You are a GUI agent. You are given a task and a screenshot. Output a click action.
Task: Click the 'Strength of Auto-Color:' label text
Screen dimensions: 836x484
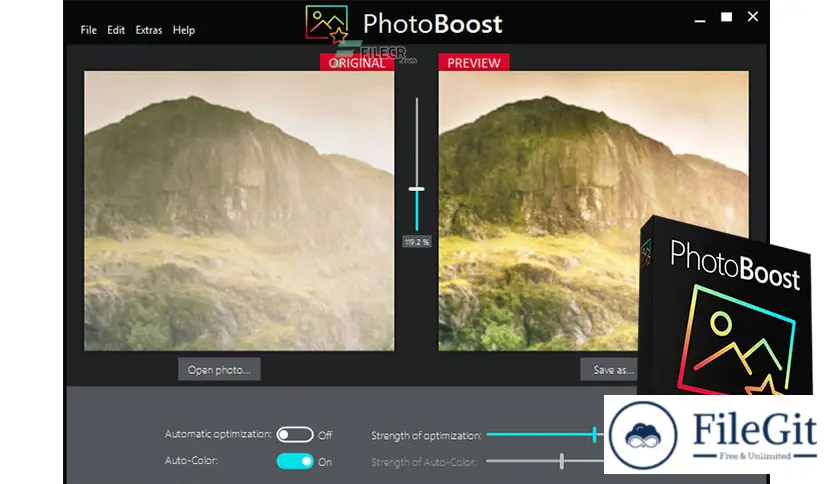[424, 462]
